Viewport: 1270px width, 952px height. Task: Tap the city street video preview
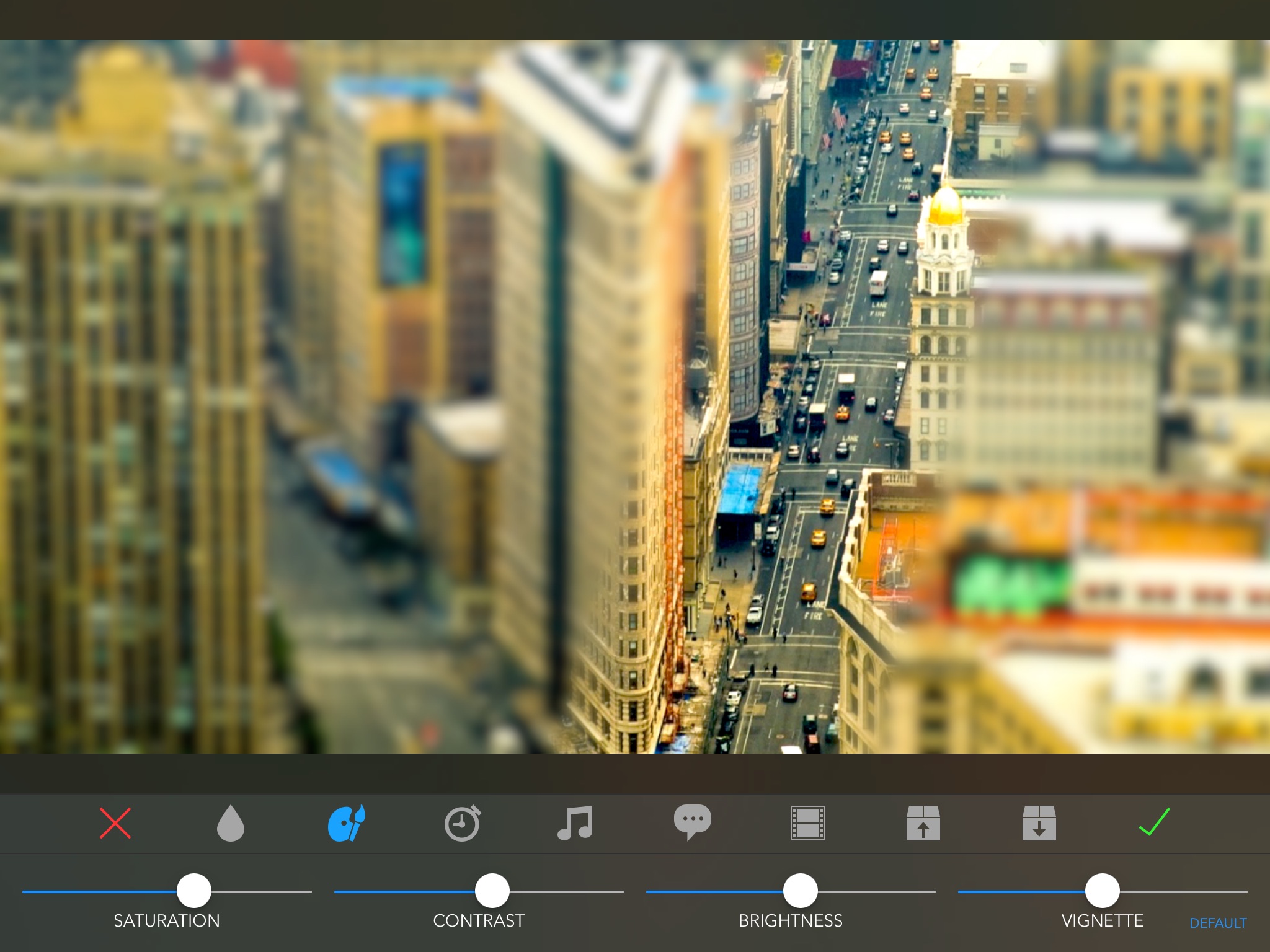tap(635, 397)
